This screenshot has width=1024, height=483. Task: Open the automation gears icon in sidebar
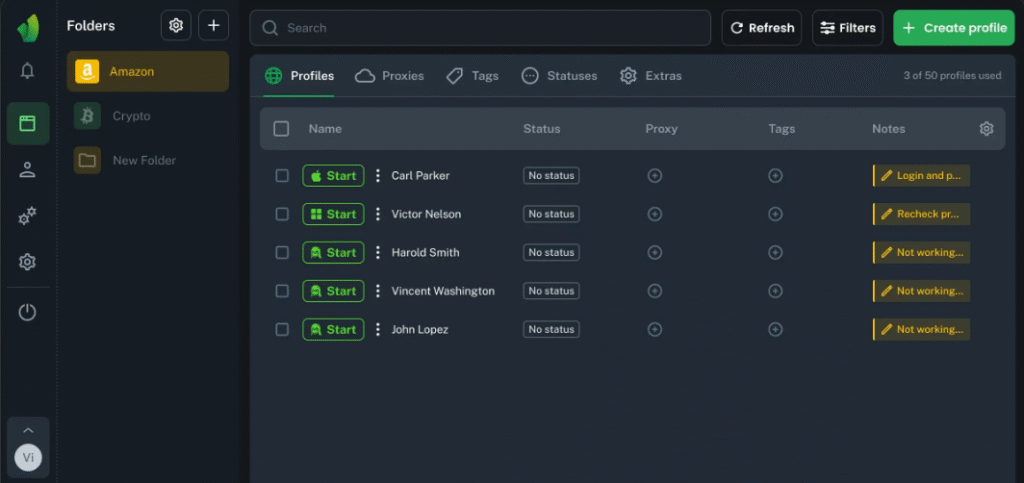27,216
